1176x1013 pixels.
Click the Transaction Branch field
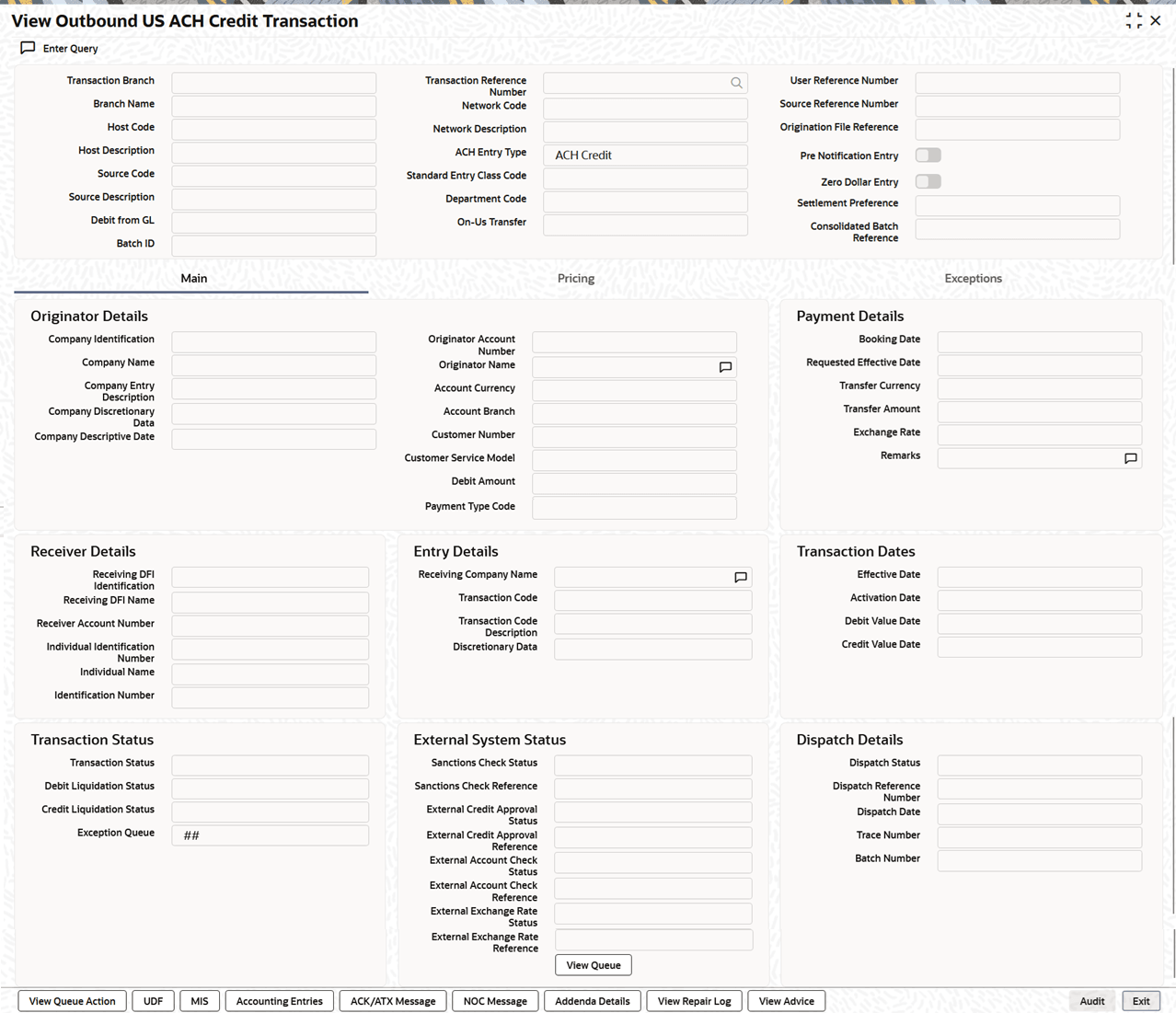[273, 83]
